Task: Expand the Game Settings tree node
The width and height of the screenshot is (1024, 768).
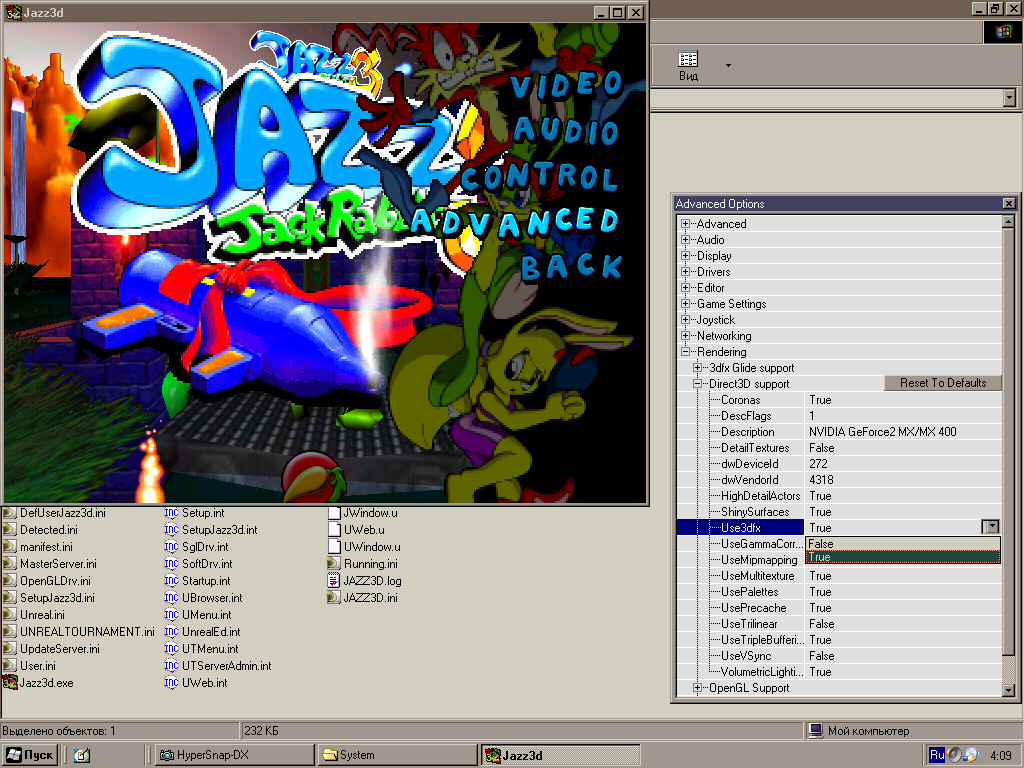Action: point(685,304)
